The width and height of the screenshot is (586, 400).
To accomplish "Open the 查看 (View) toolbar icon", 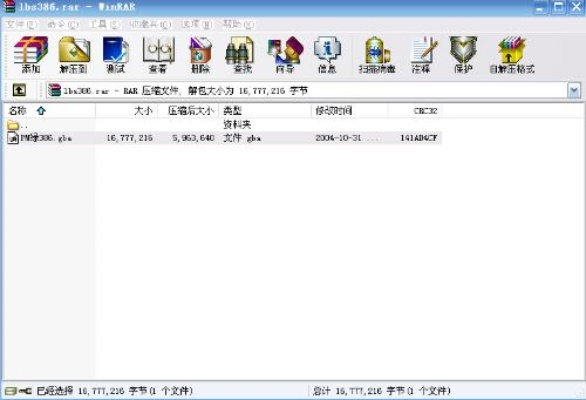I will coord(158,55).
